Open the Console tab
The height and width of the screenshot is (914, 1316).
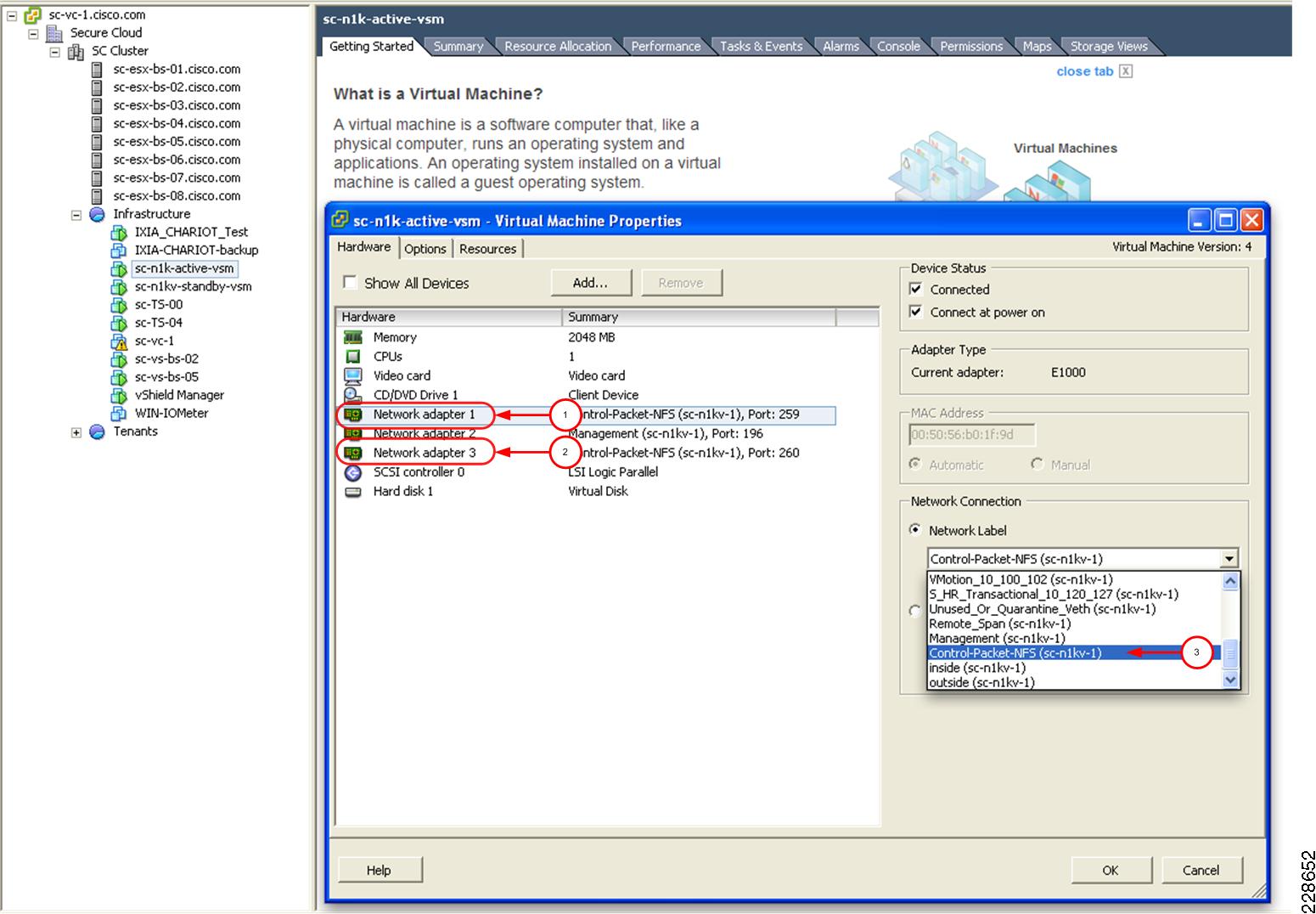898,47
